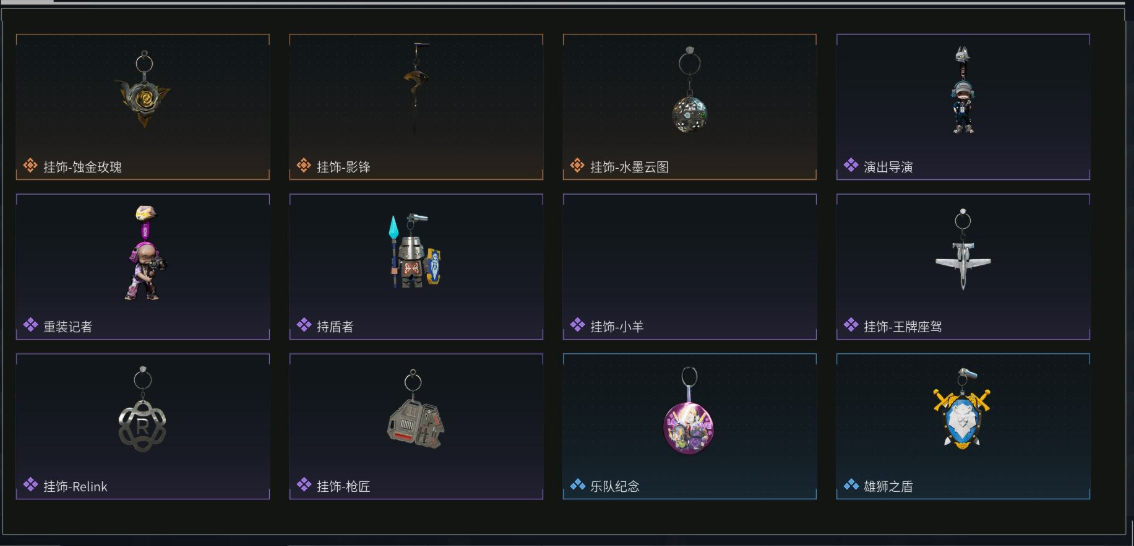Pick the 重装记者 pink-haired figure charm
This screenshot has height=546, width=1134.
pyautogui.click(x=145, y=252)
